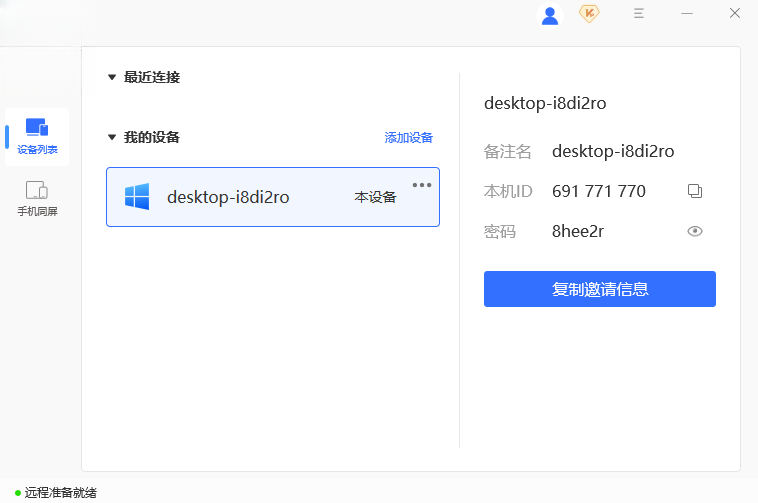Image resolution: width=758 pixels, height=503 pixels.
Task: Click the 我的设备 heading text
Action: coord(152,137)
